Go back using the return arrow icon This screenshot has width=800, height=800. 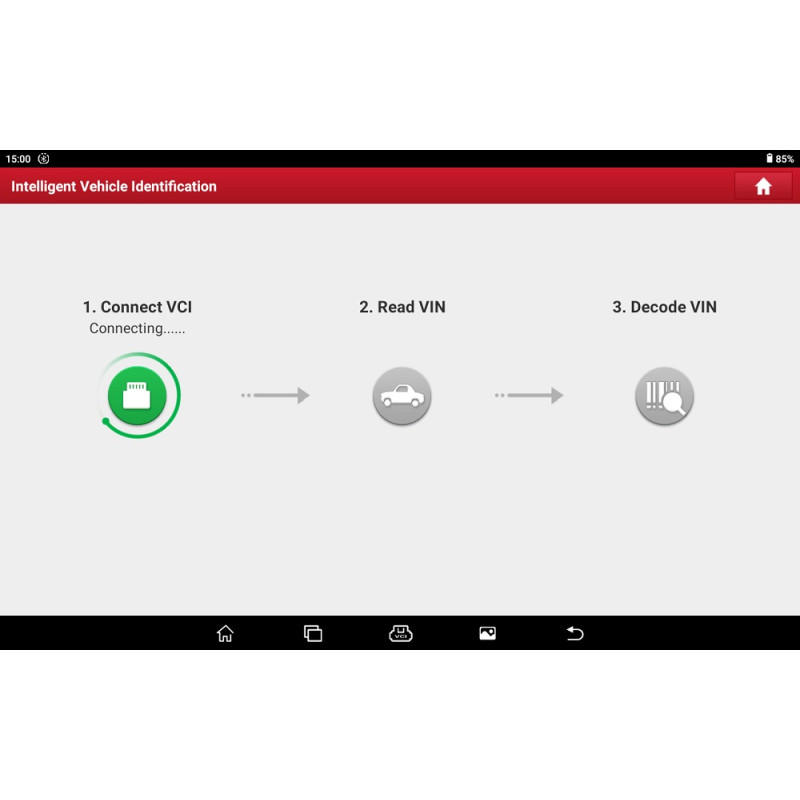(x=575, y=633)
